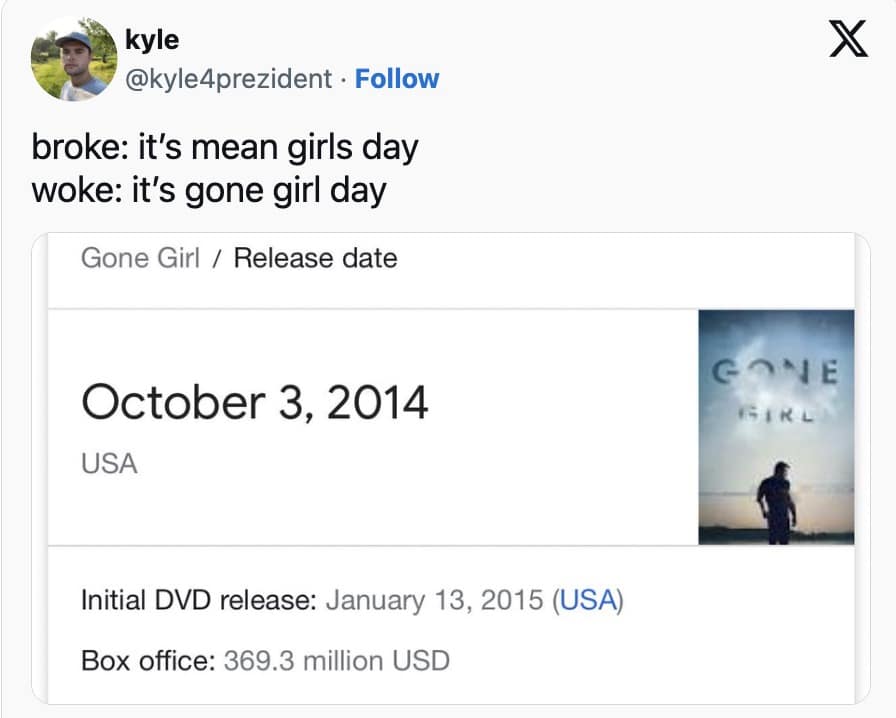Open the embedded search result image card

(450, 468)
